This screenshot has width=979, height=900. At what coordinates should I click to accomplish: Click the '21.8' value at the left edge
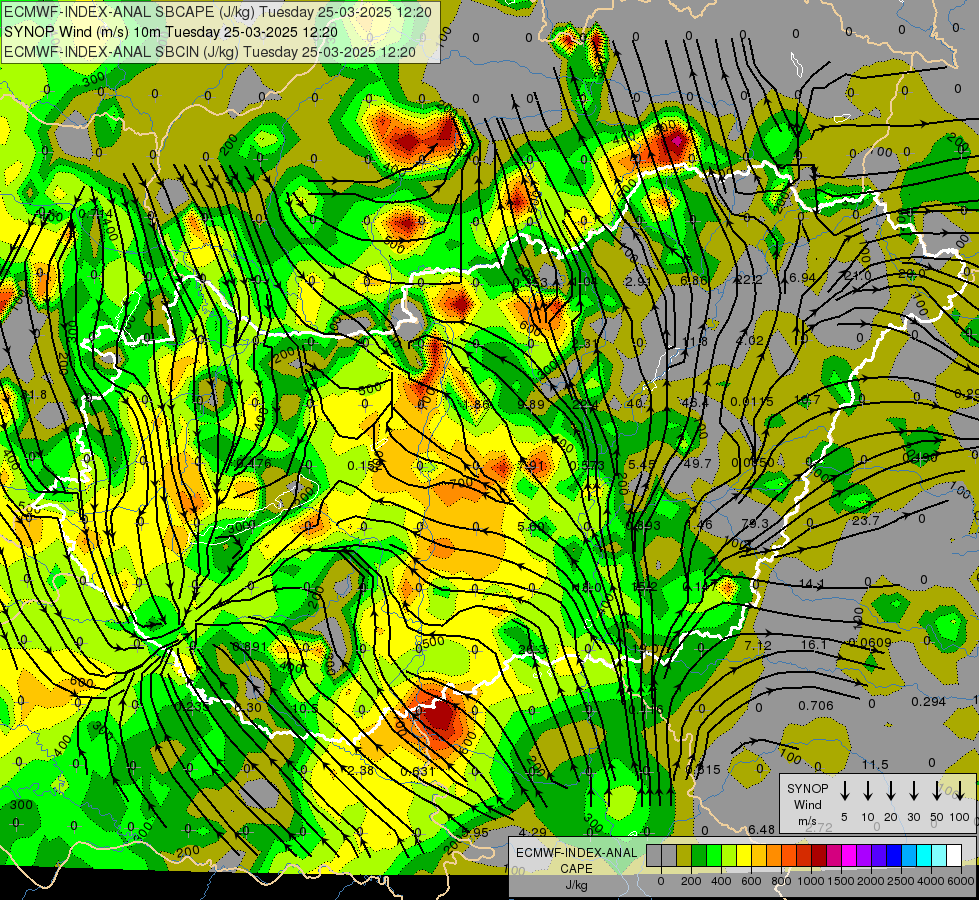point(32,395)
